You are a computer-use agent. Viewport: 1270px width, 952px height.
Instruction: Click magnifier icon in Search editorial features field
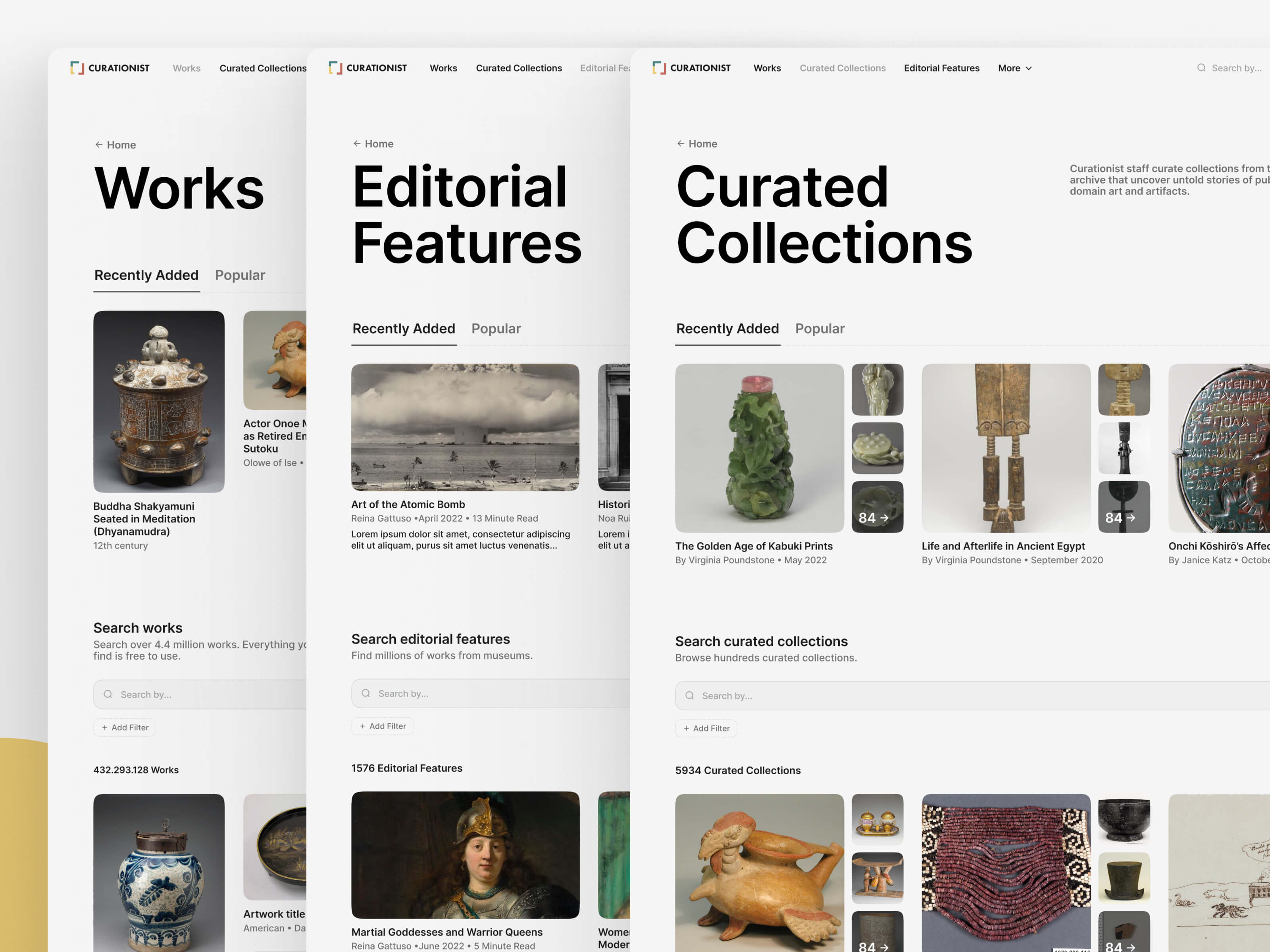point(366,693)
